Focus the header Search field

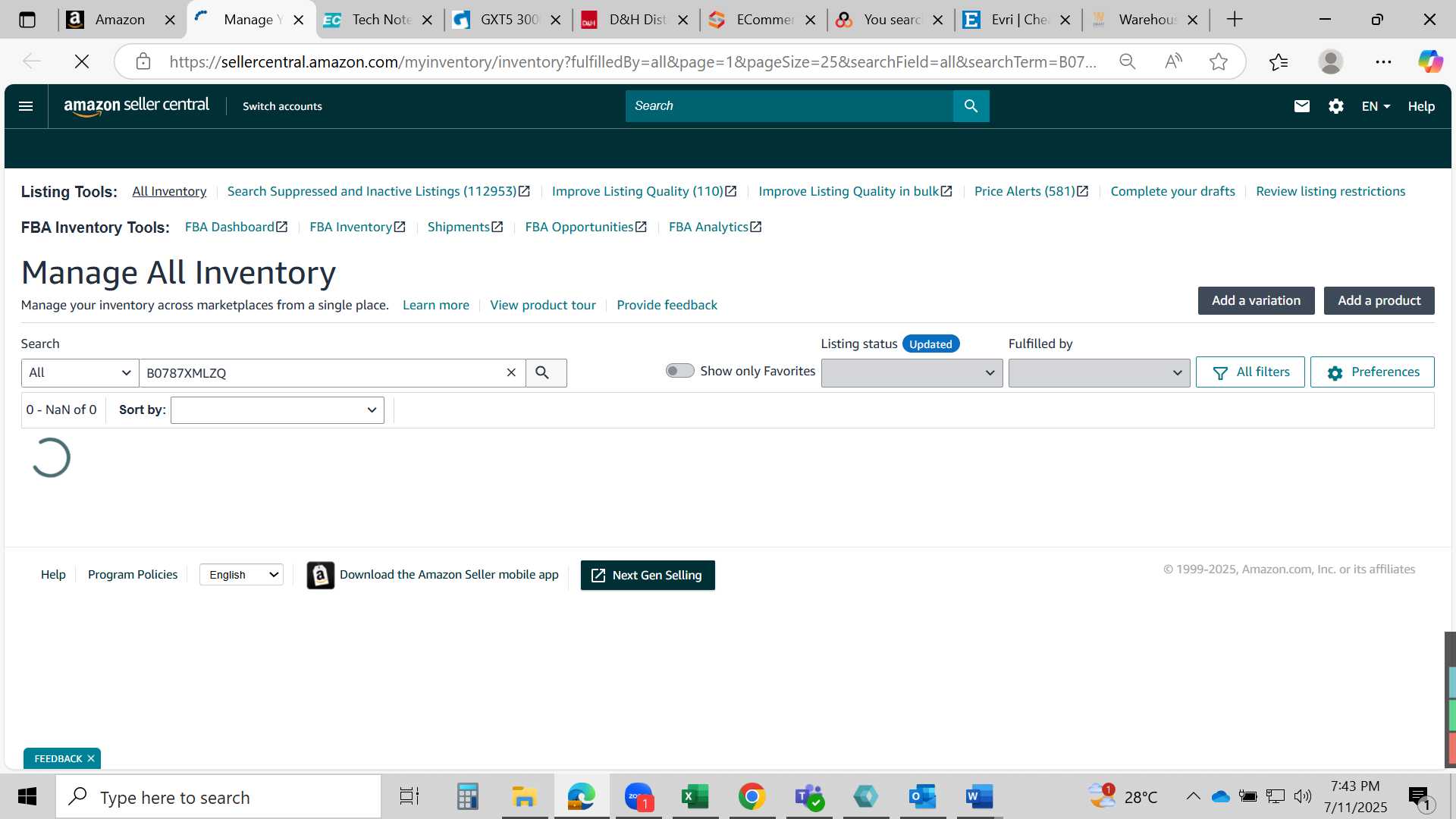(789, 106)
